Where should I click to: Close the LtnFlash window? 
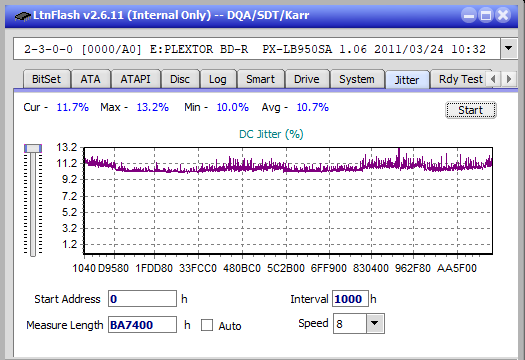pyautogui.click(x=503, y=15)
